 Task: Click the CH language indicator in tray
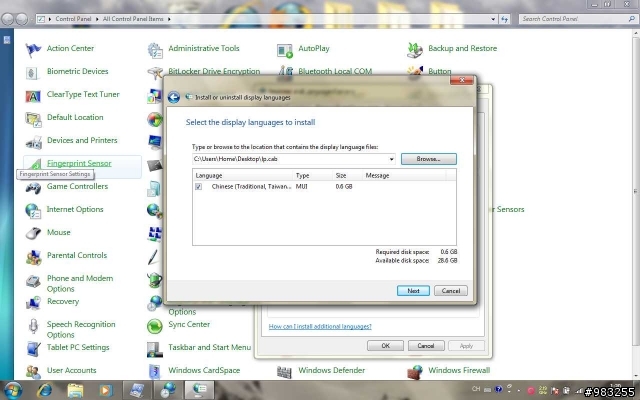click(476, 389)
